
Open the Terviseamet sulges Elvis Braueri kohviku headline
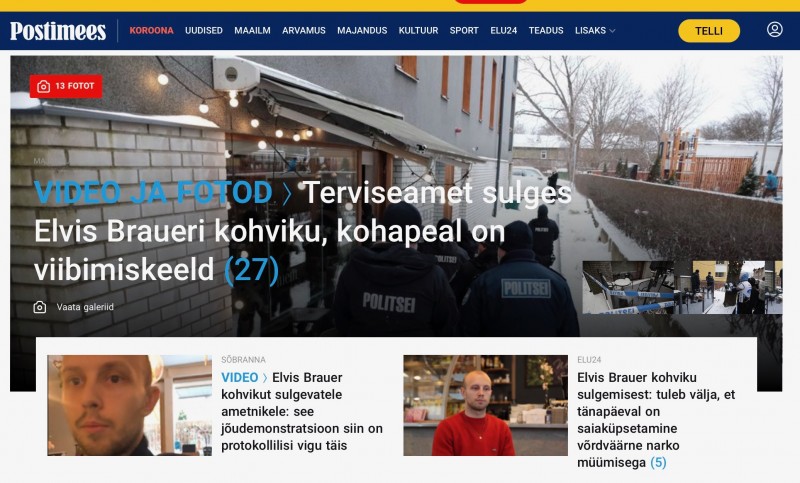[x=303, y=231]
